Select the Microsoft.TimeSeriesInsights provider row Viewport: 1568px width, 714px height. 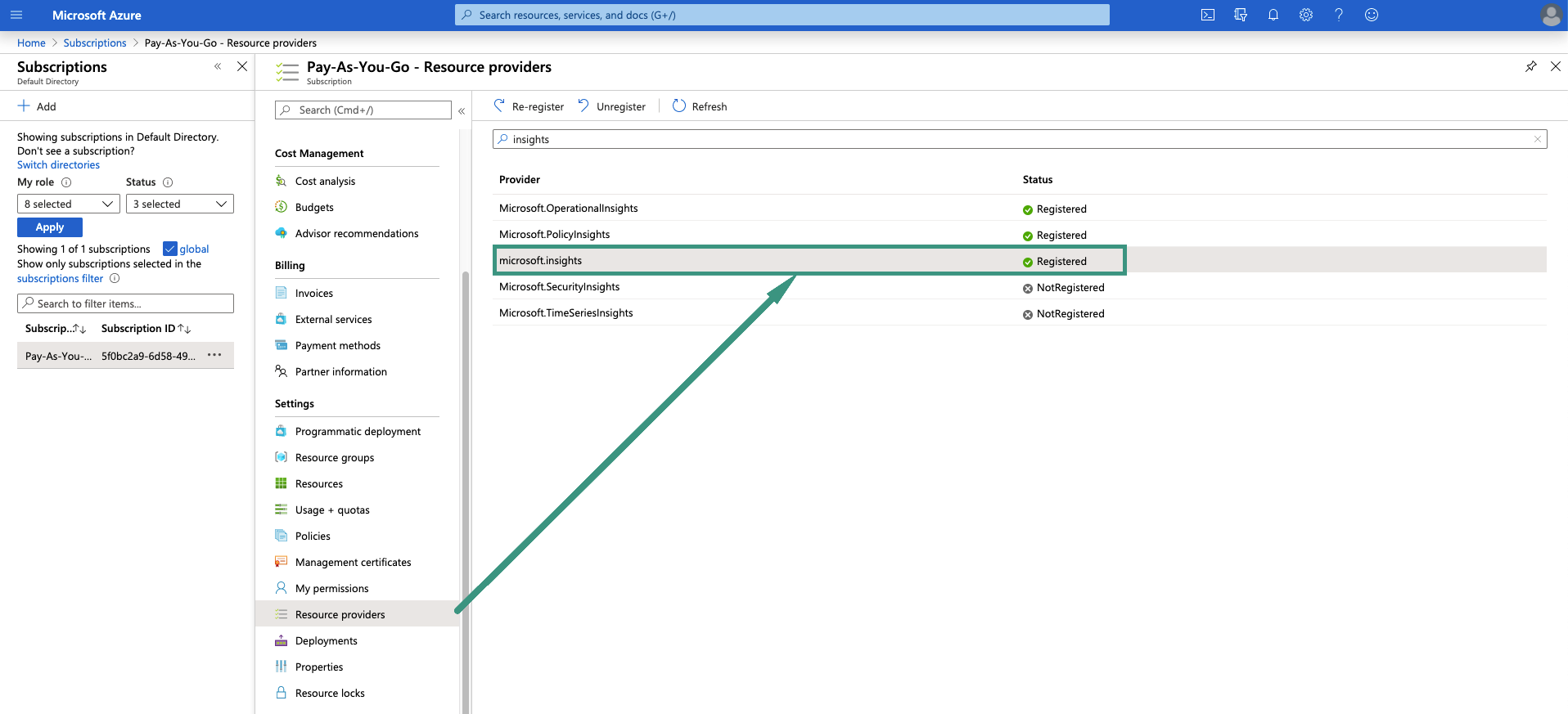tap(1020, 313)
